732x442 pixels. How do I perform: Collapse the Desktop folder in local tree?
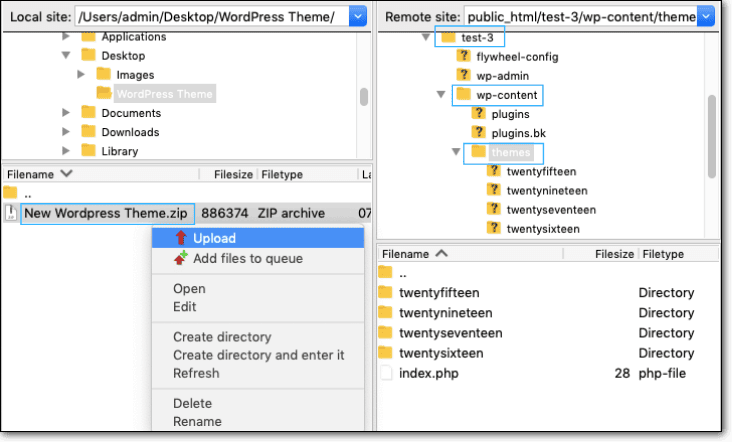point(66,56)
